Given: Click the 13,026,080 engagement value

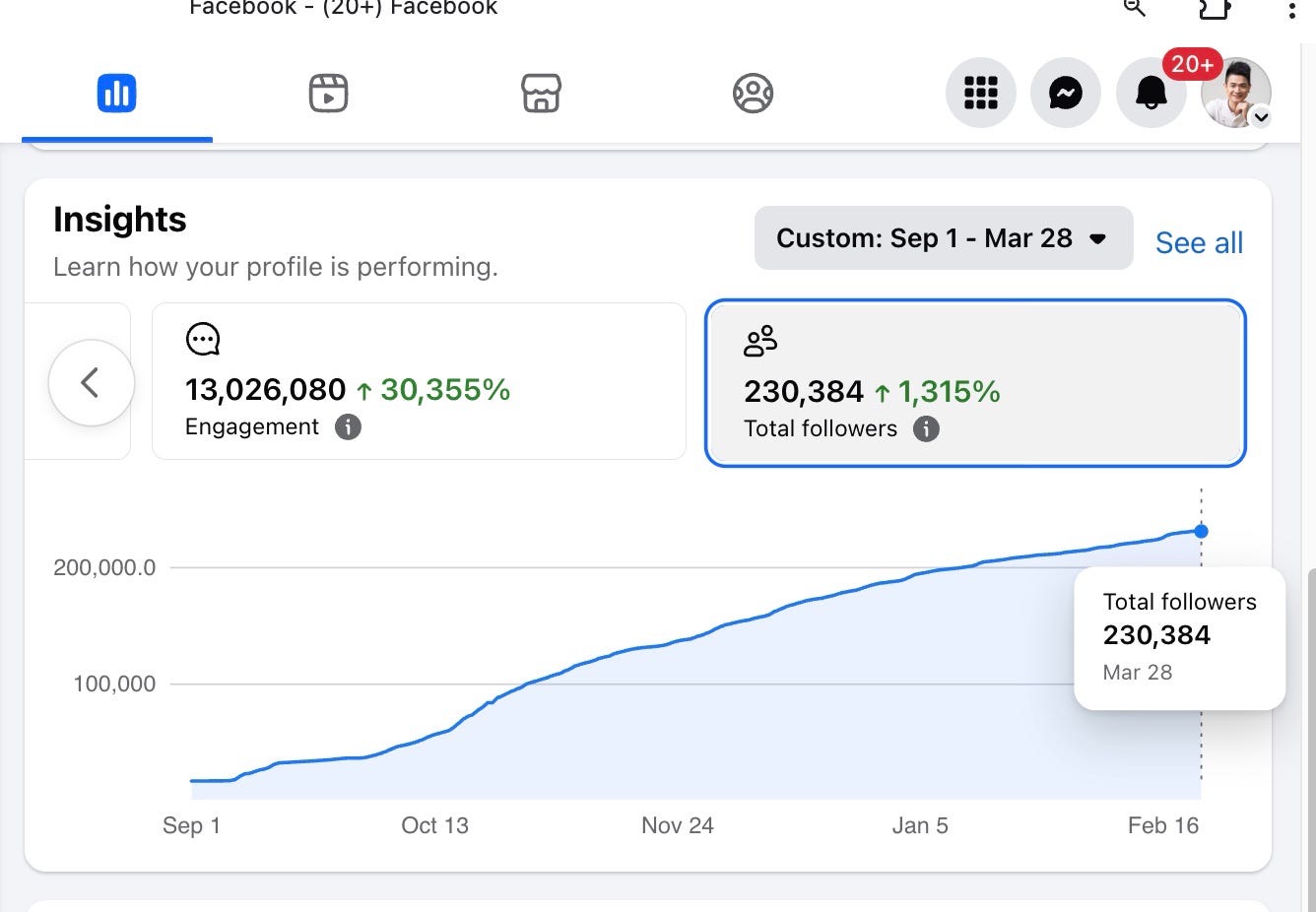Looking at the screenshot, I should (x=266, y=390).
